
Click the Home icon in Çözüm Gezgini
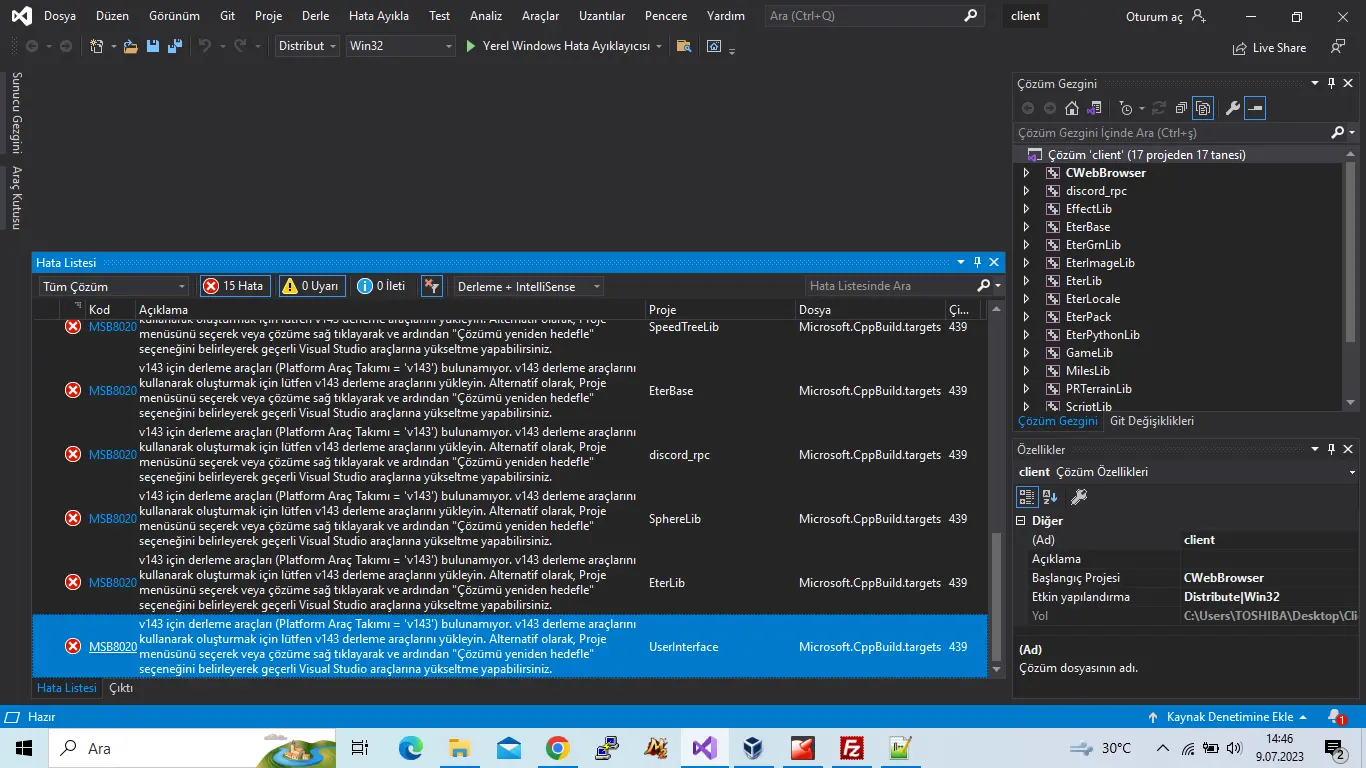pos(1072,108)
